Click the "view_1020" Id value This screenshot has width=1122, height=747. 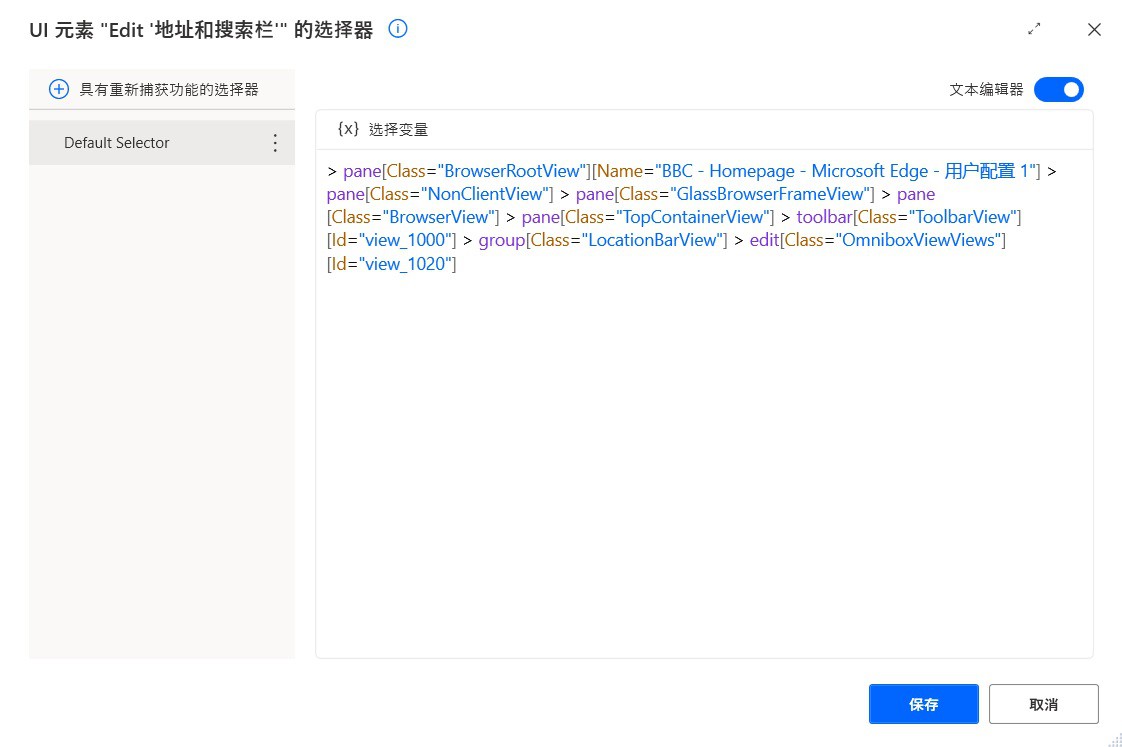click(x=405, y=264)
